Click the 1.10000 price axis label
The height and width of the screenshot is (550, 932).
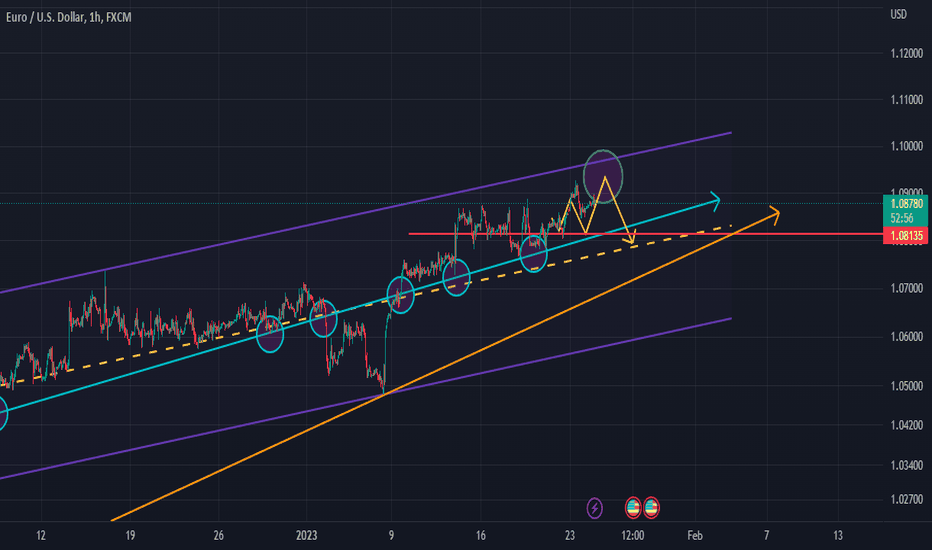point(906,146)
